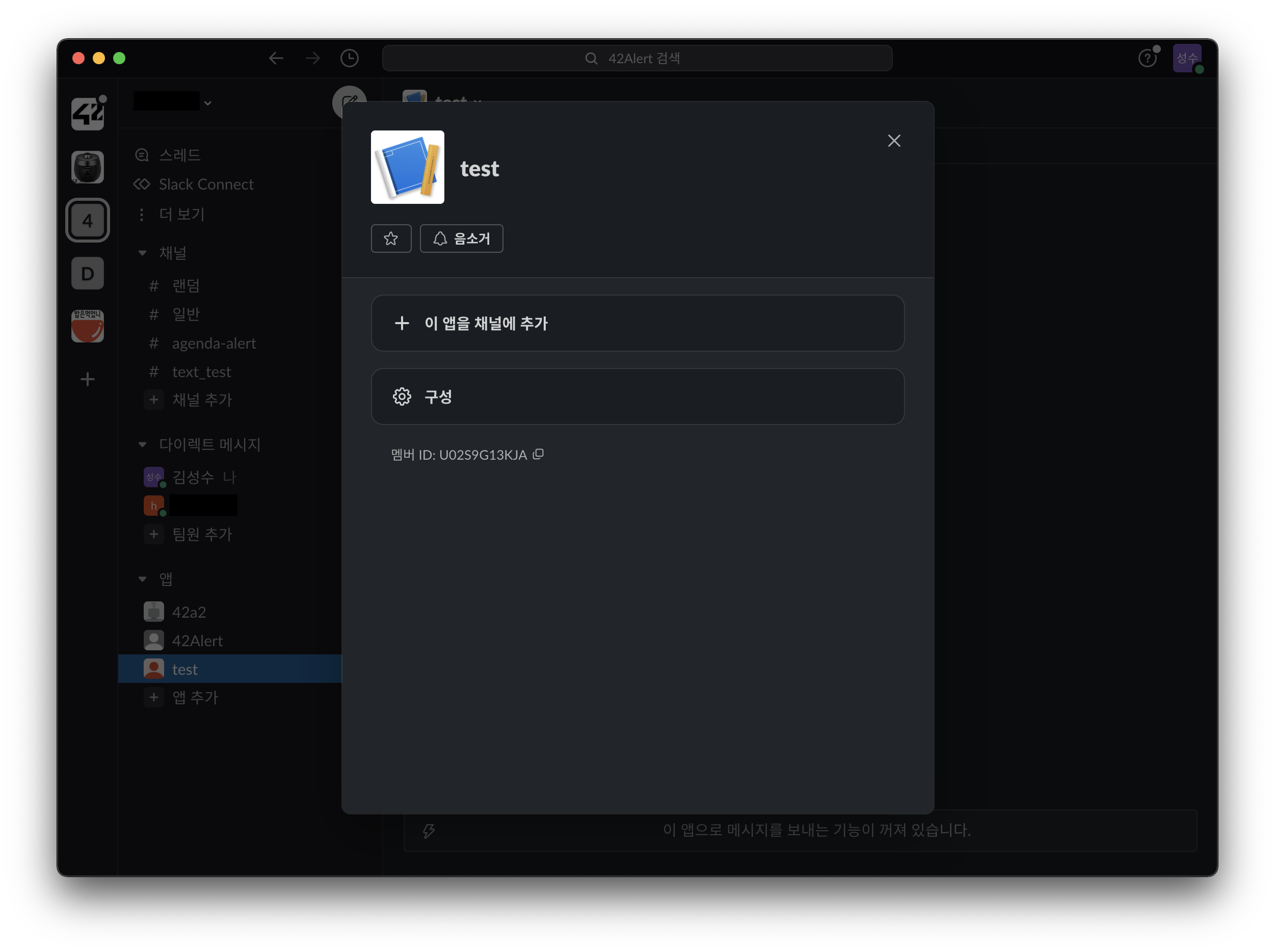The image size is (1275, 952).
Task: Click 앱 추가 to add apps
Action: click(x=195, y=697)
